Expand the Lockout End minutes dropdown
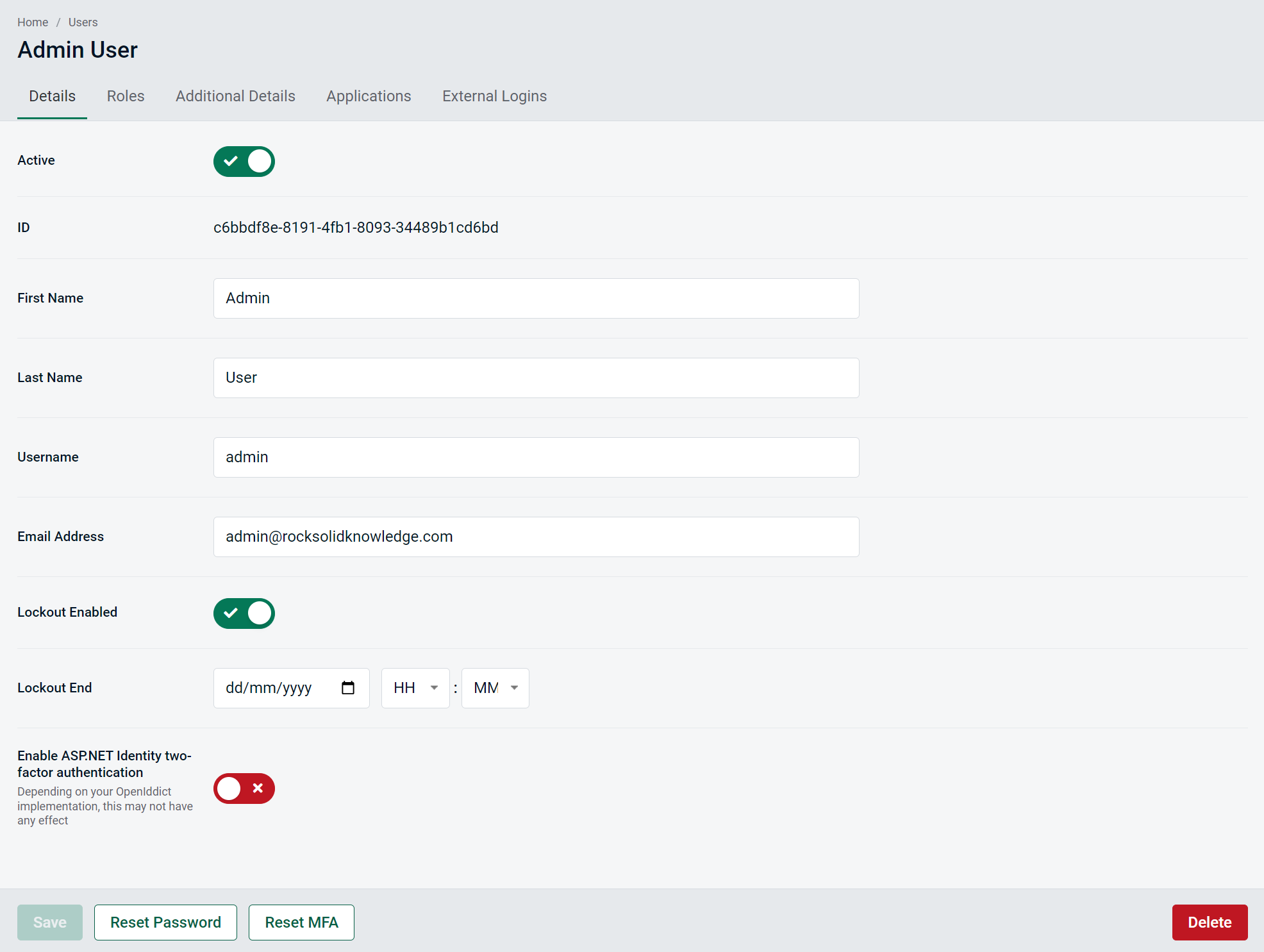The width and height of the screenshot is (1264, 952). coord(494,688)
